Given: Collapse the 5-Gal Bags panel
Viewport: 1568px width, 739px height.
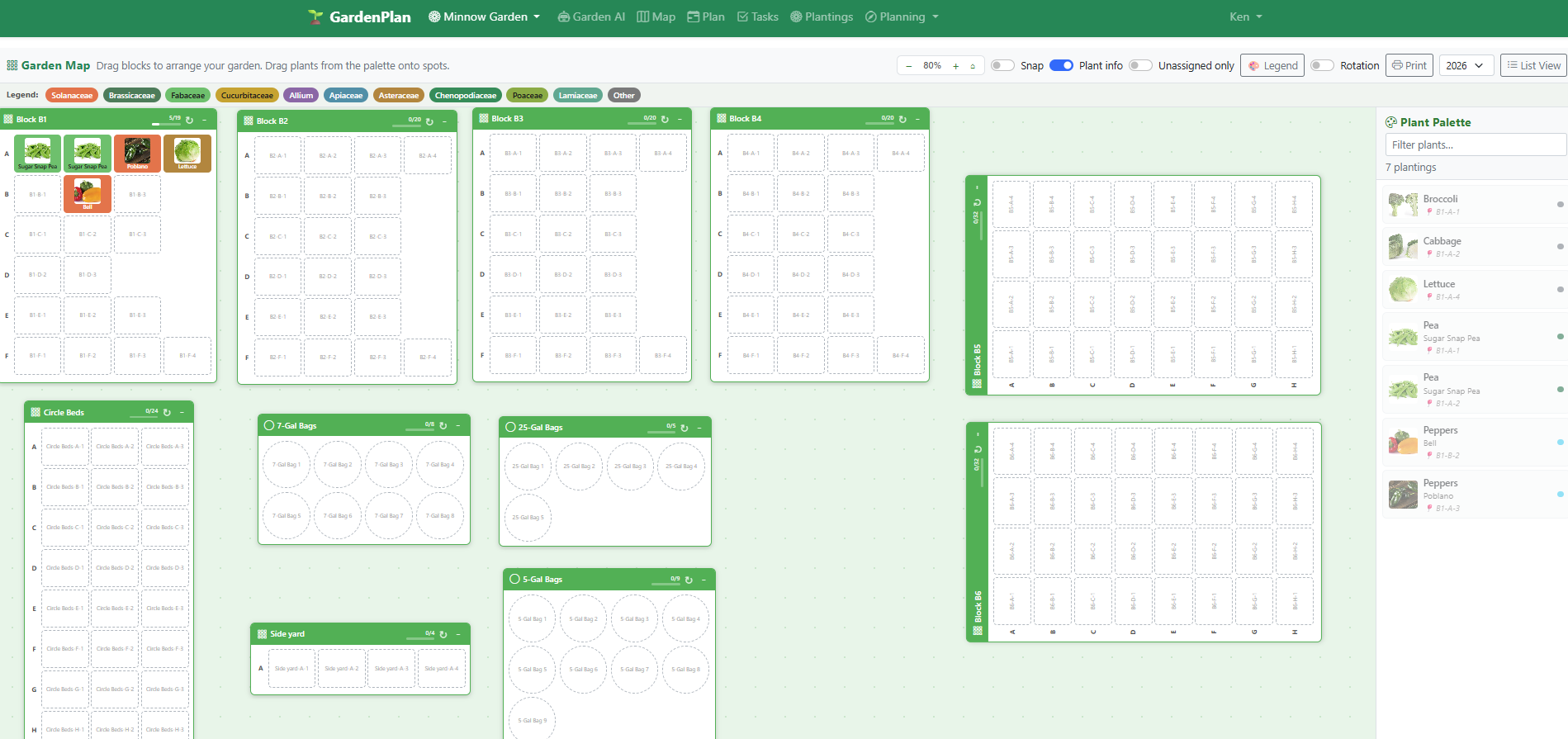Looking at the screenshot, I should tap(703, 580).
